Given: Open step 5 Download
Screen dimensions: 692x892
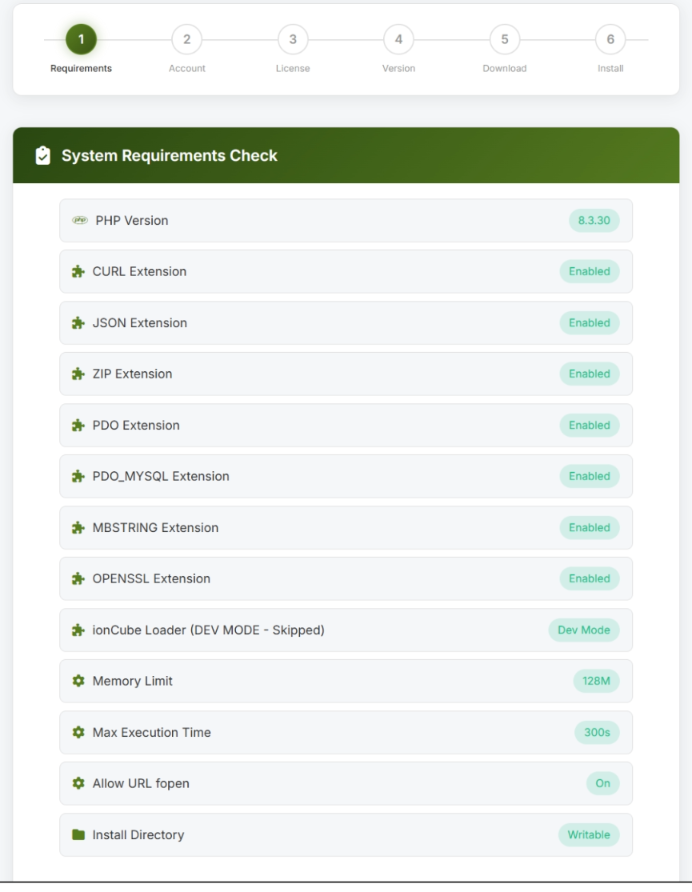Looking at the screenshot, I should point(504,40).
